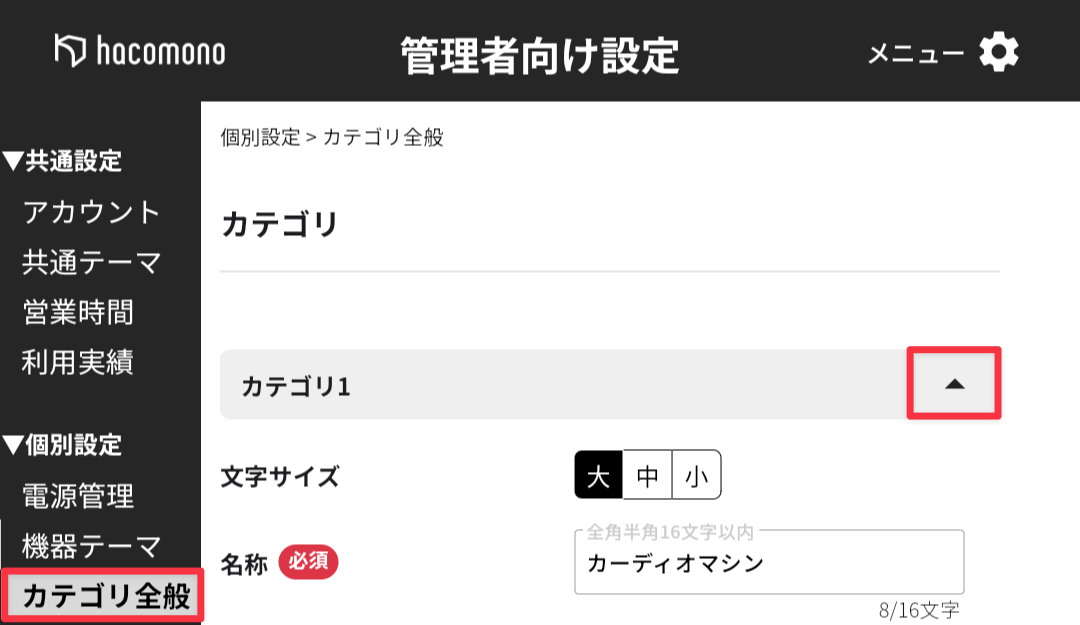Click the カテゴリ1 header bar
The image size is (1080, 625).
[560, 385]
